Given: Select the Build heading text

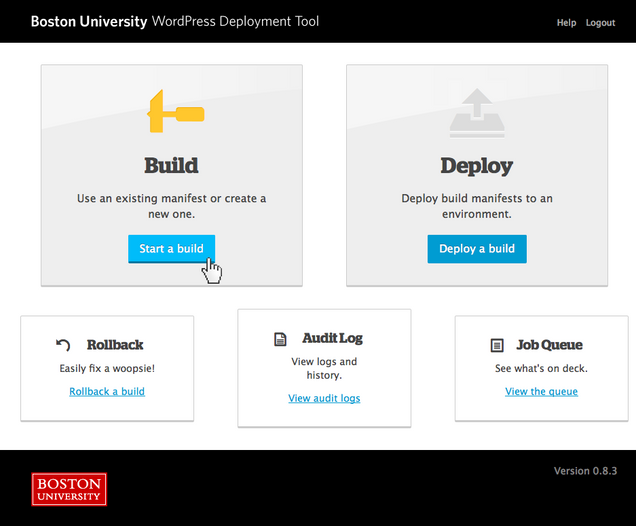Looking at the screenshot, I should [x=171, y=166].
